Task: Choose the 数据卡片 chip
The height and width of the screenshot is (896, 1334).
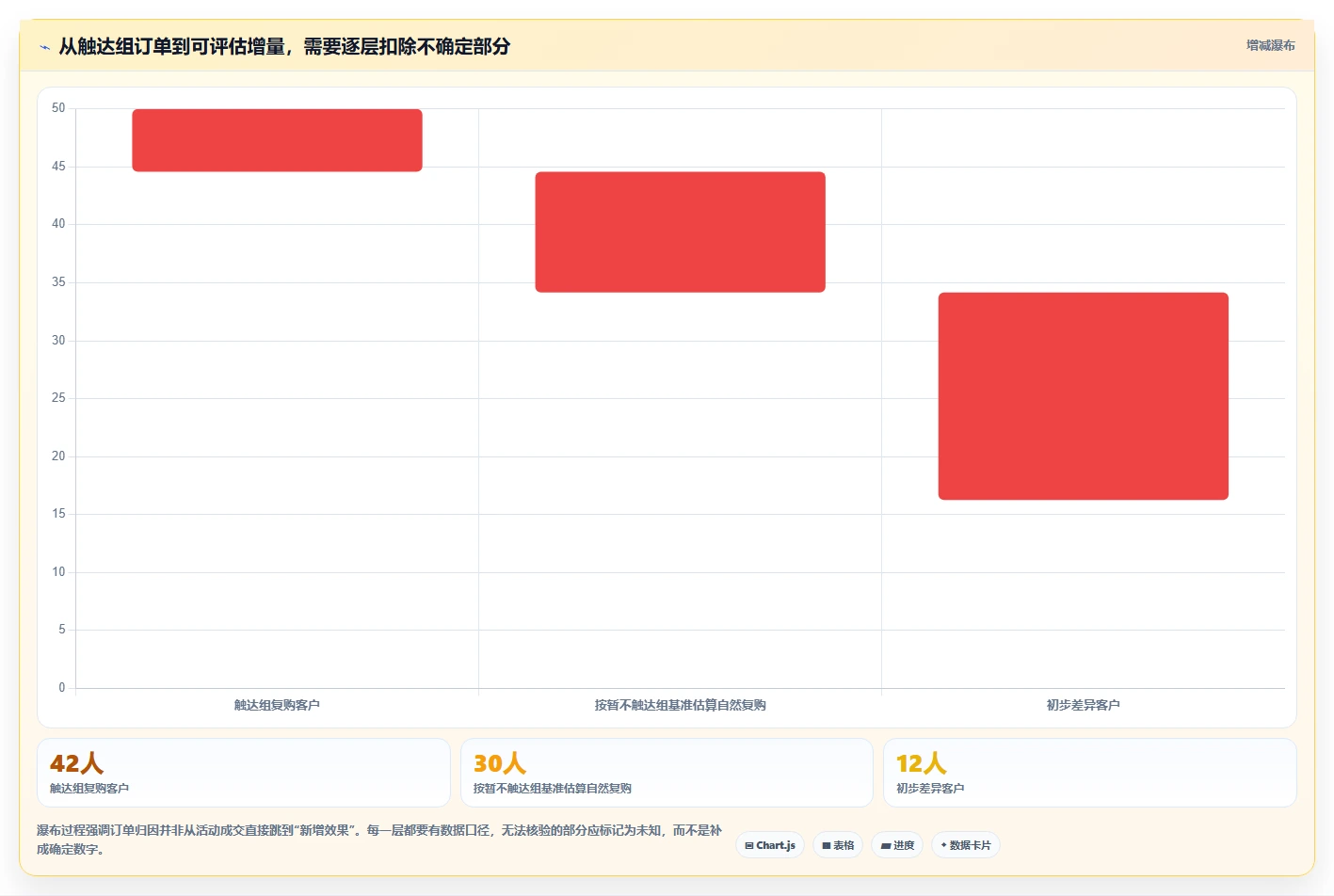Action: [965, 845]
